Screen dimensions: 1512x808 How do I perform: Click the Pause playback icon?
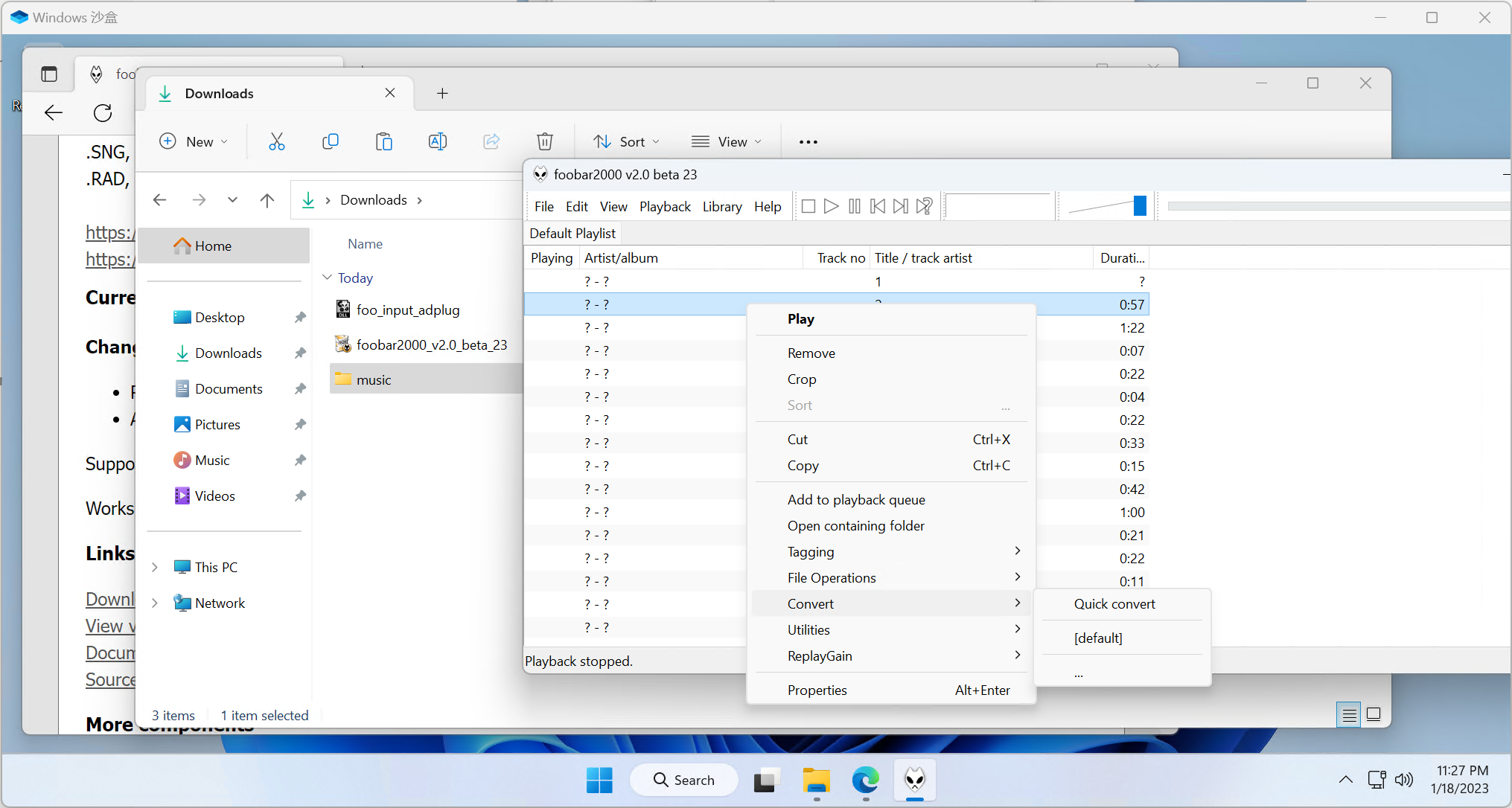[x=855, y=206]
